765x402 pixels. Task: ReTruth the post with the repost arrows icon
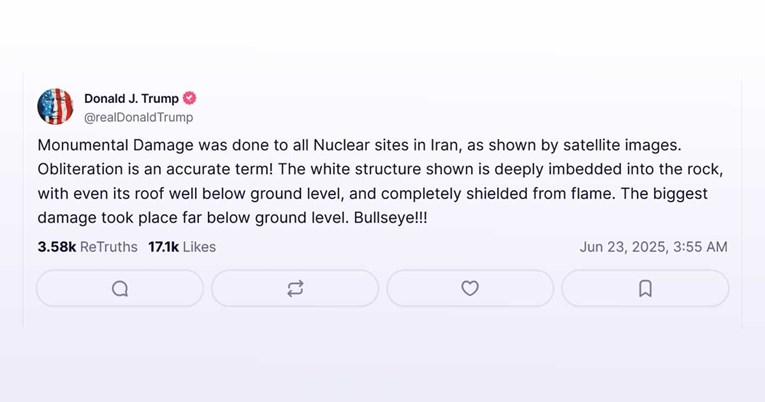(x=295, y=288)
